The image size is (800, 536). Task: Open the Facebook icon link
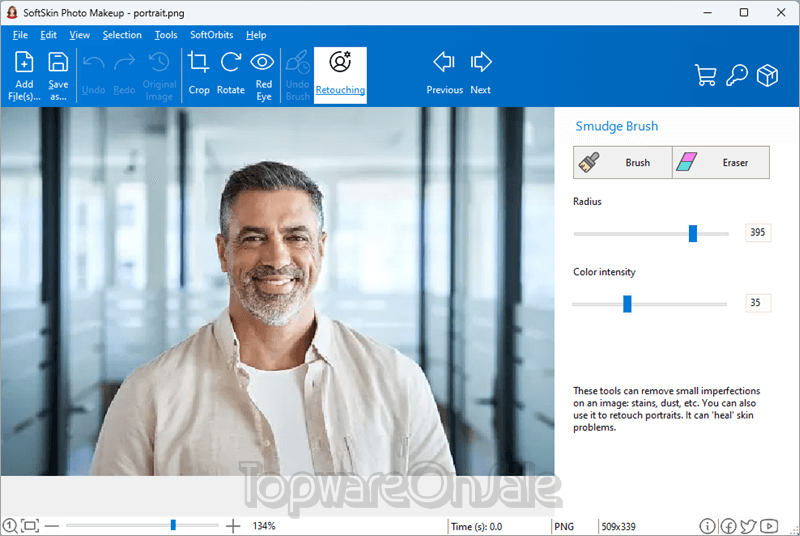pyautogui.click(x=728, y=526)
